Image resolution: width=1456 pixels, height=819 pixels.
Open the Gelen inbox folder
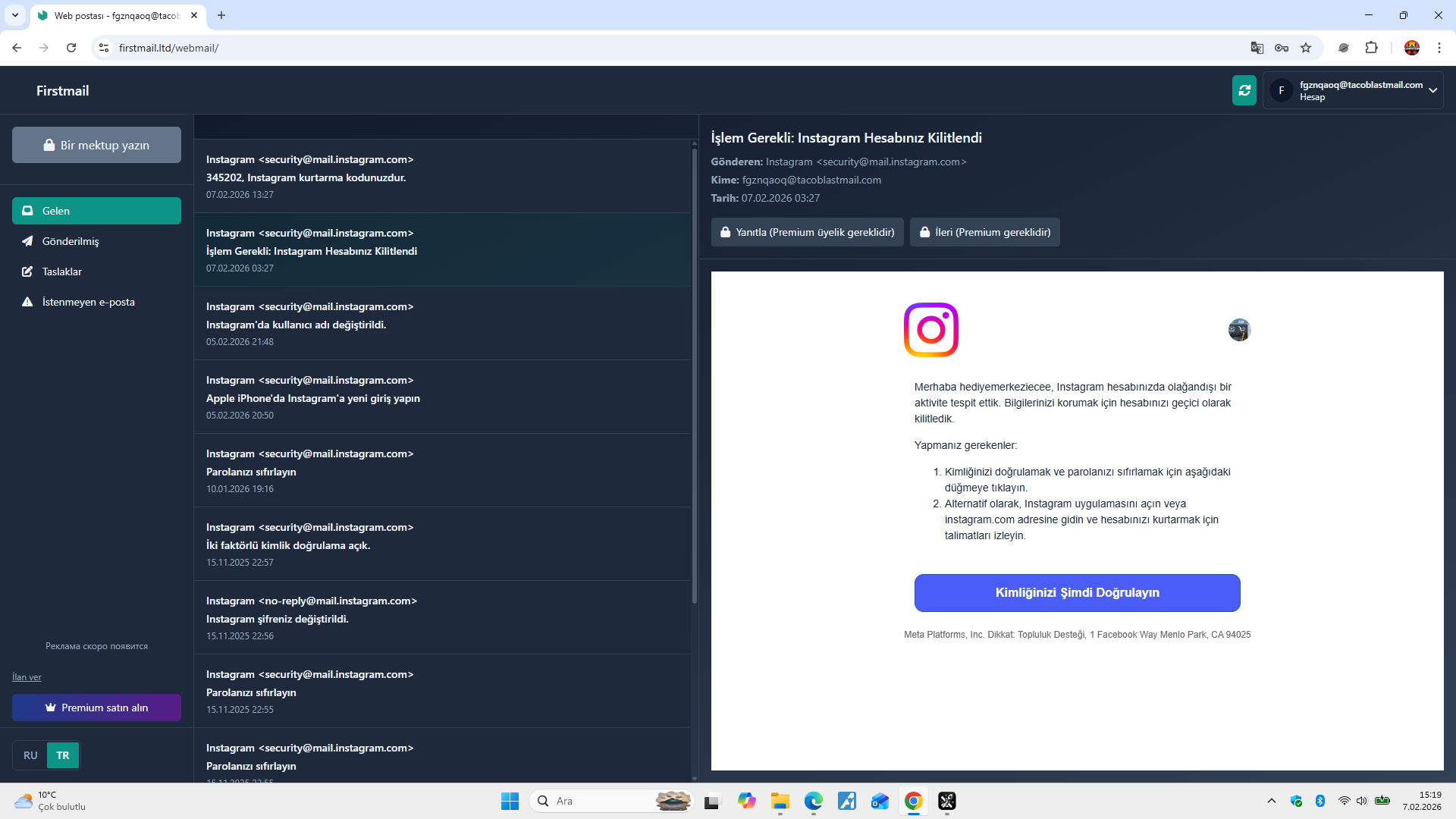point(96,211)
